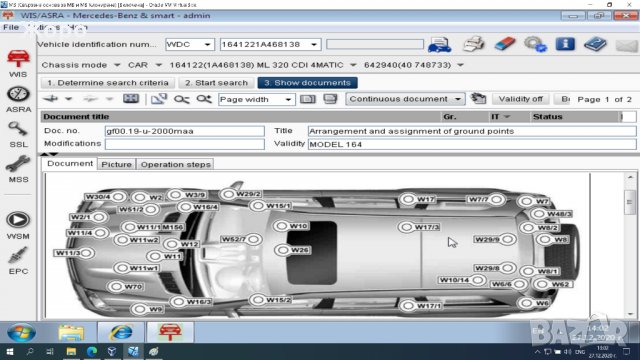Open the ASRA clock module
This screenshot has width=640, height=360.
pos(18,99)
